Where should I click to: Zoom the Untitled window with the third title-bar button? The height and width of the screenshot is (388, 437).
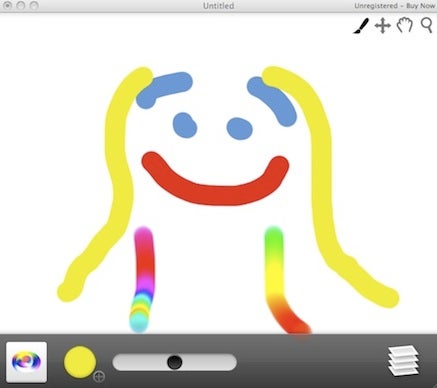(x=34, y=6)
